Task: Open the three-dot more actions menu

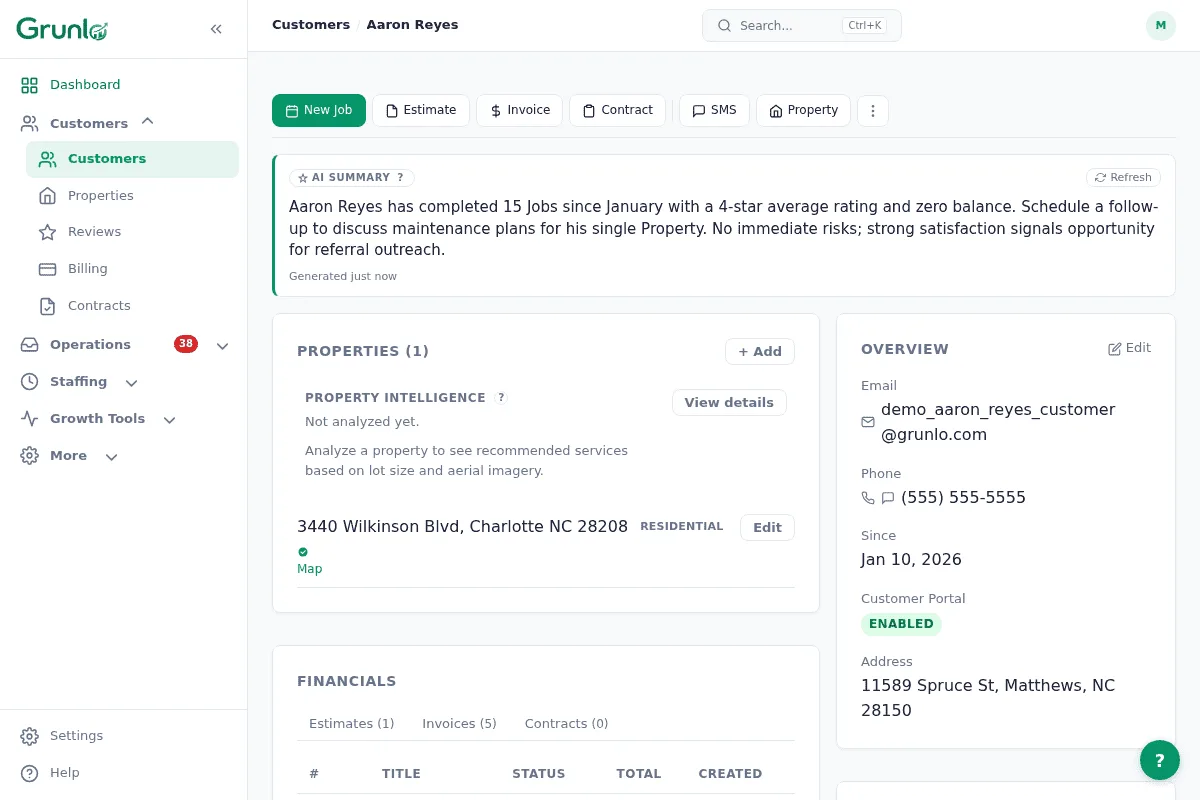Action: pos(873,111)
